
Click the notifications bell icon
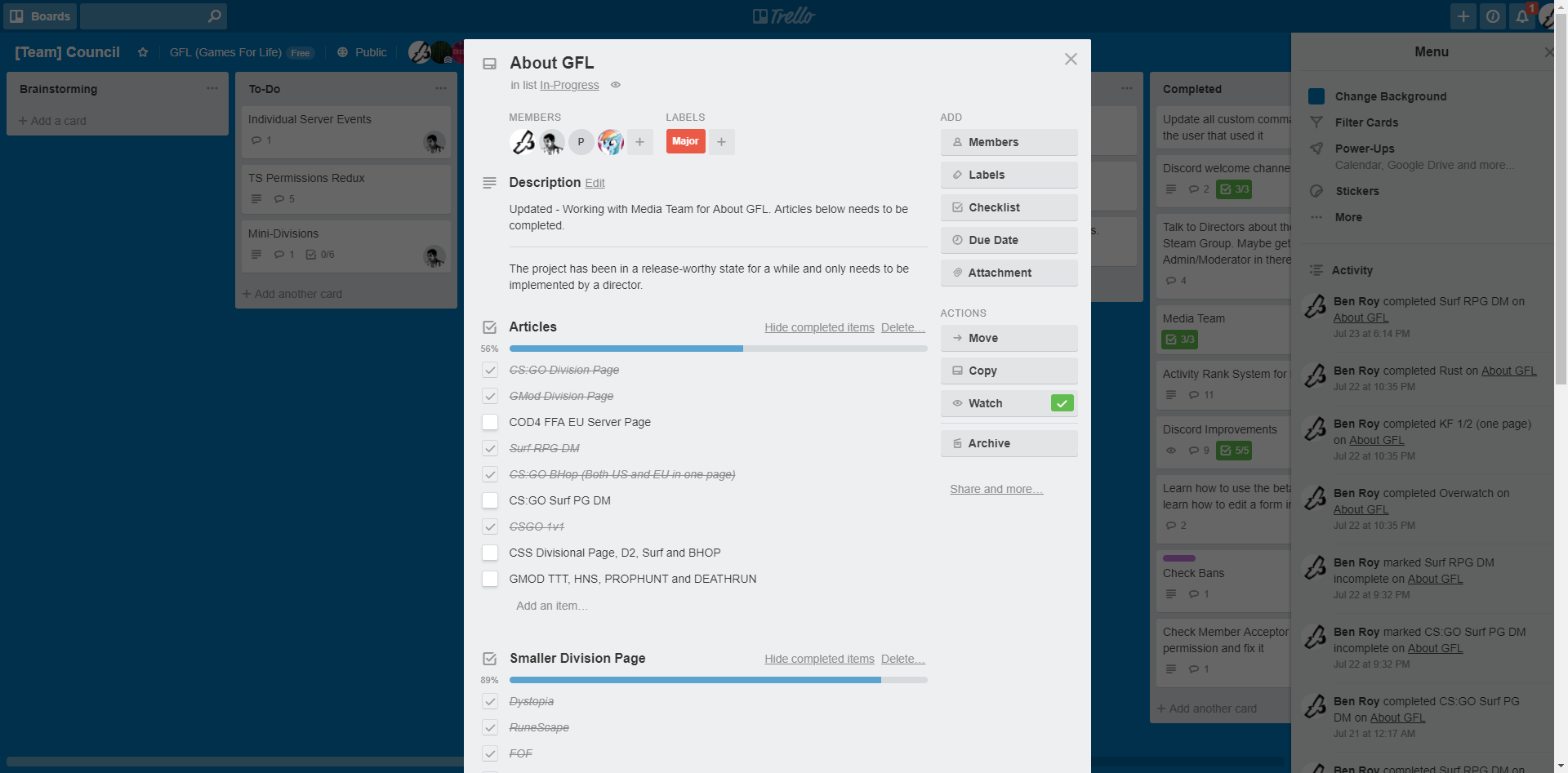[1521, 16]
